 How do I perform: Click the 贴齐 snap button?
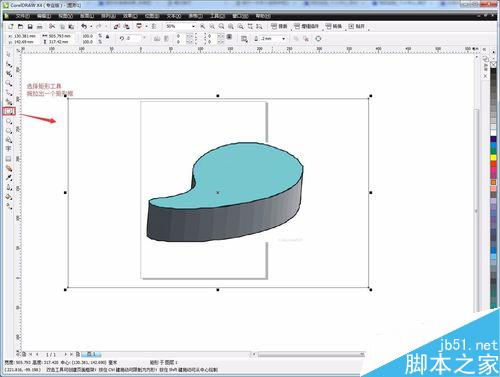coord(357,26)
